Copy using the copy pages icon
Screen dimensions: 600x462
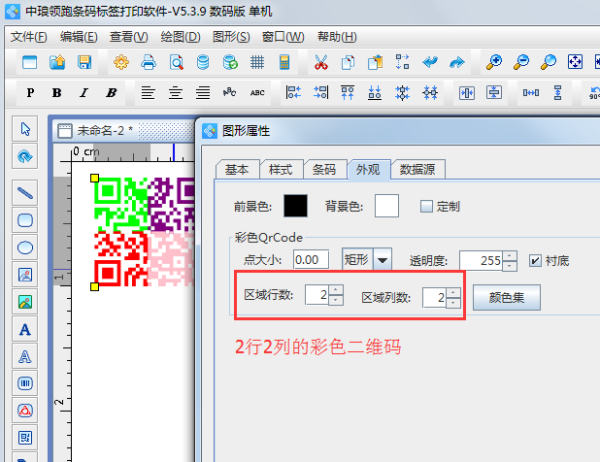point(348,62)
